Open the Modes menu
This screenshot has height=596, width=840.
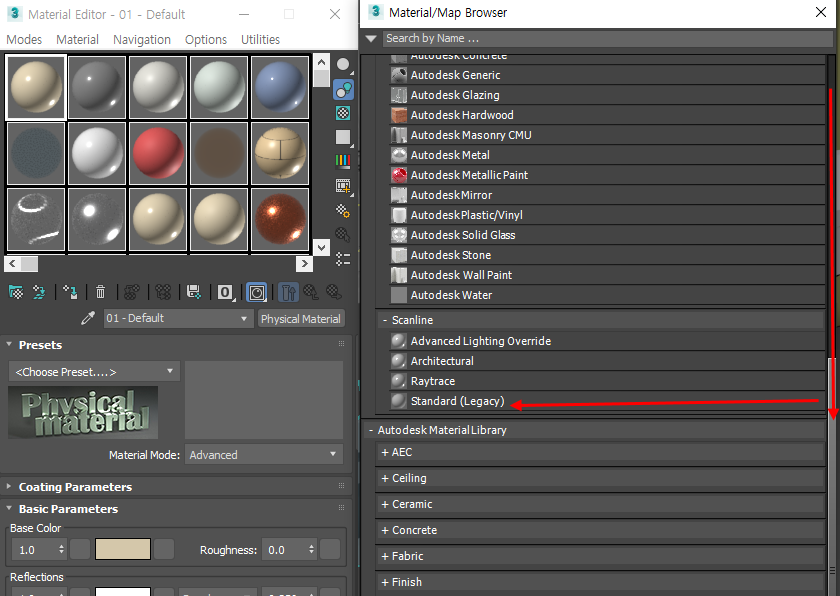24,40
